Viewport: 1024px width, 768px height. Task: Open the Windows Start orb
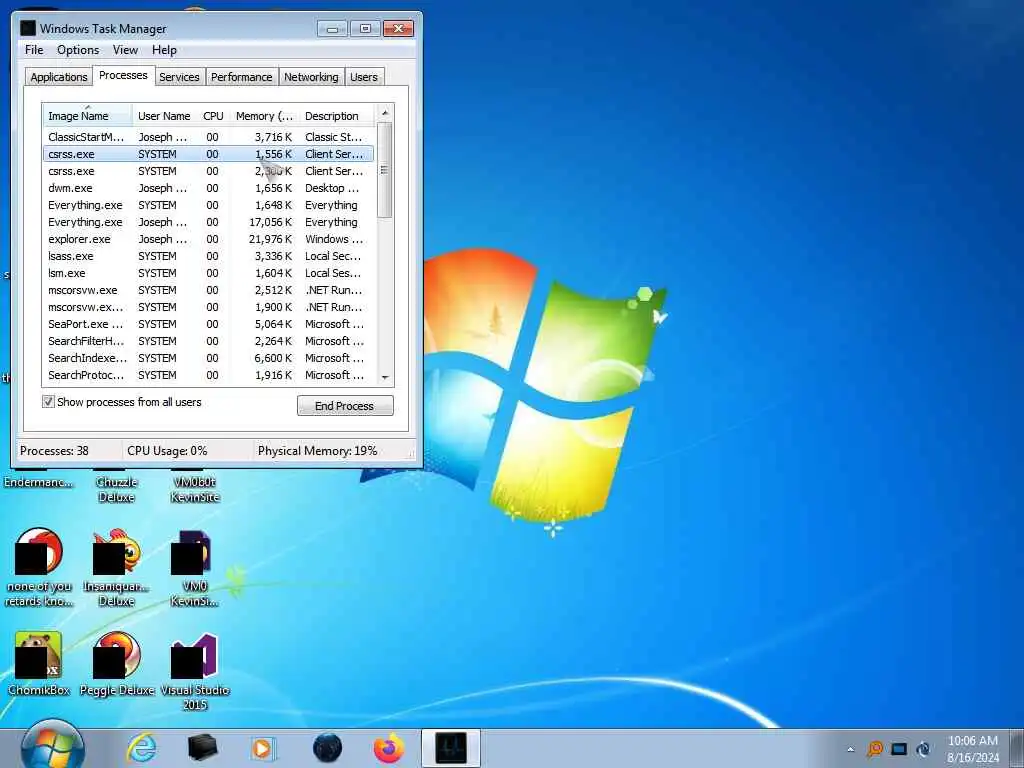(x=52, y=746)
